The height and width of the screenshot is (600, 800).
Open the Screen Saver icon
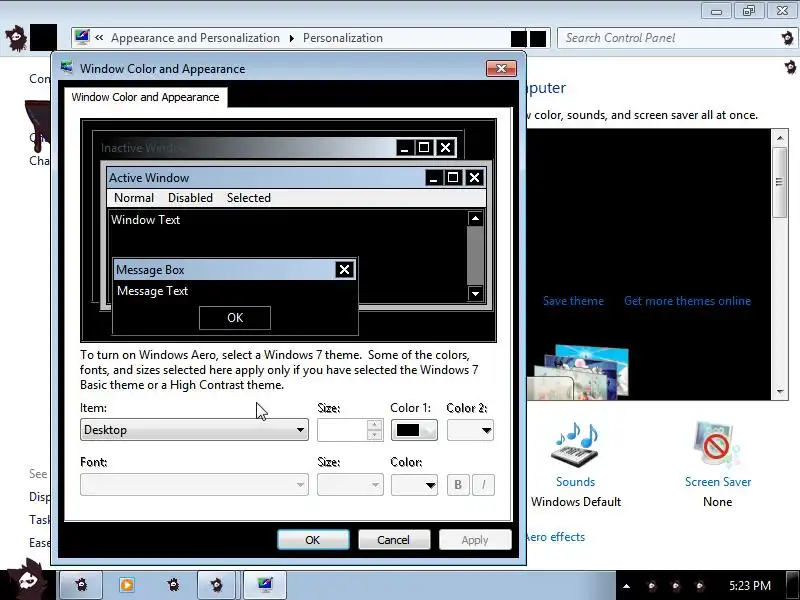coord(716,445)
